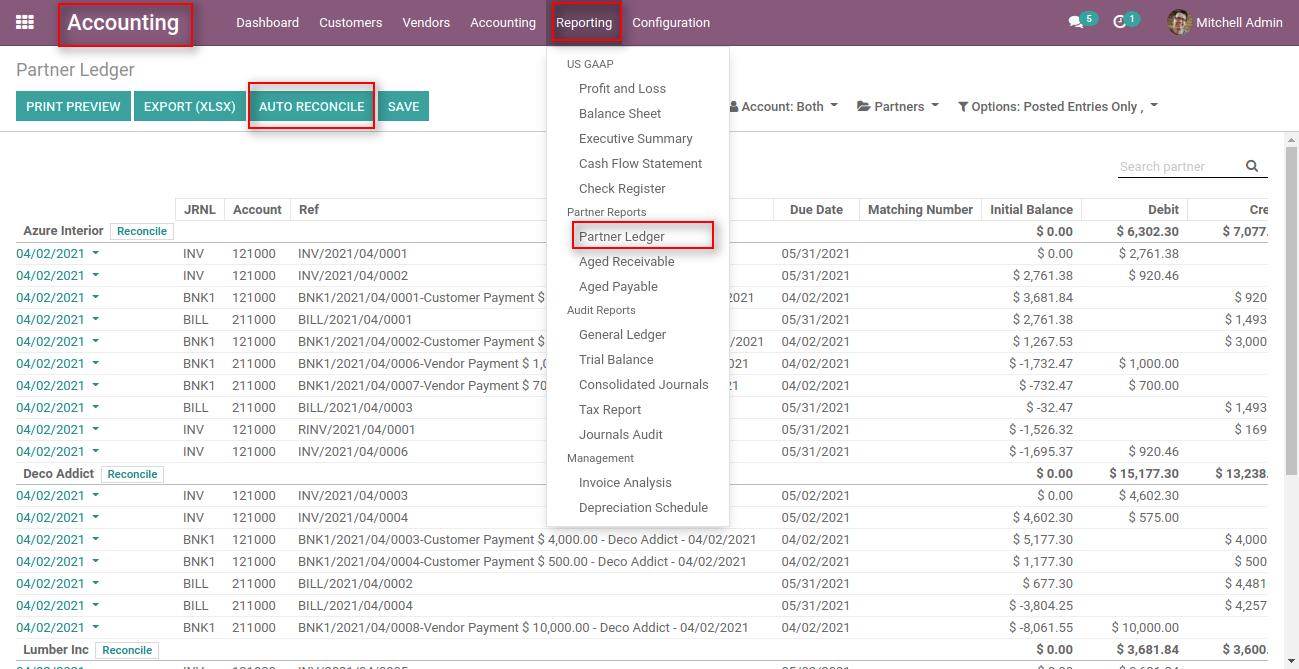Image resolution: width=1299 pixels, height=669 pixels.
Task: Select Balance Sheet report
Action: [x=620, y=113]
